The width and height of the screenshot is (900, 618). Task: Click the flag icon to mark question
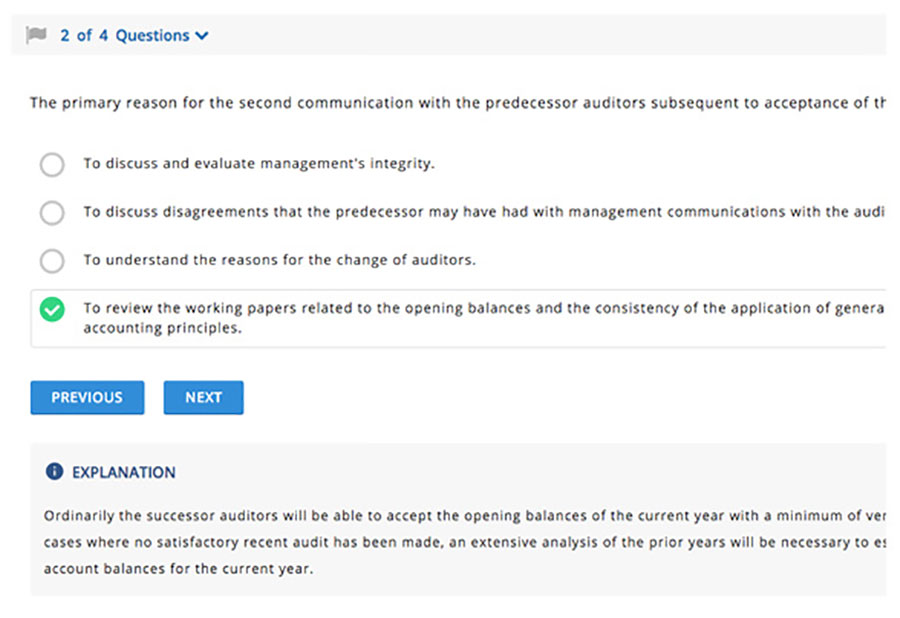point(36,35)
